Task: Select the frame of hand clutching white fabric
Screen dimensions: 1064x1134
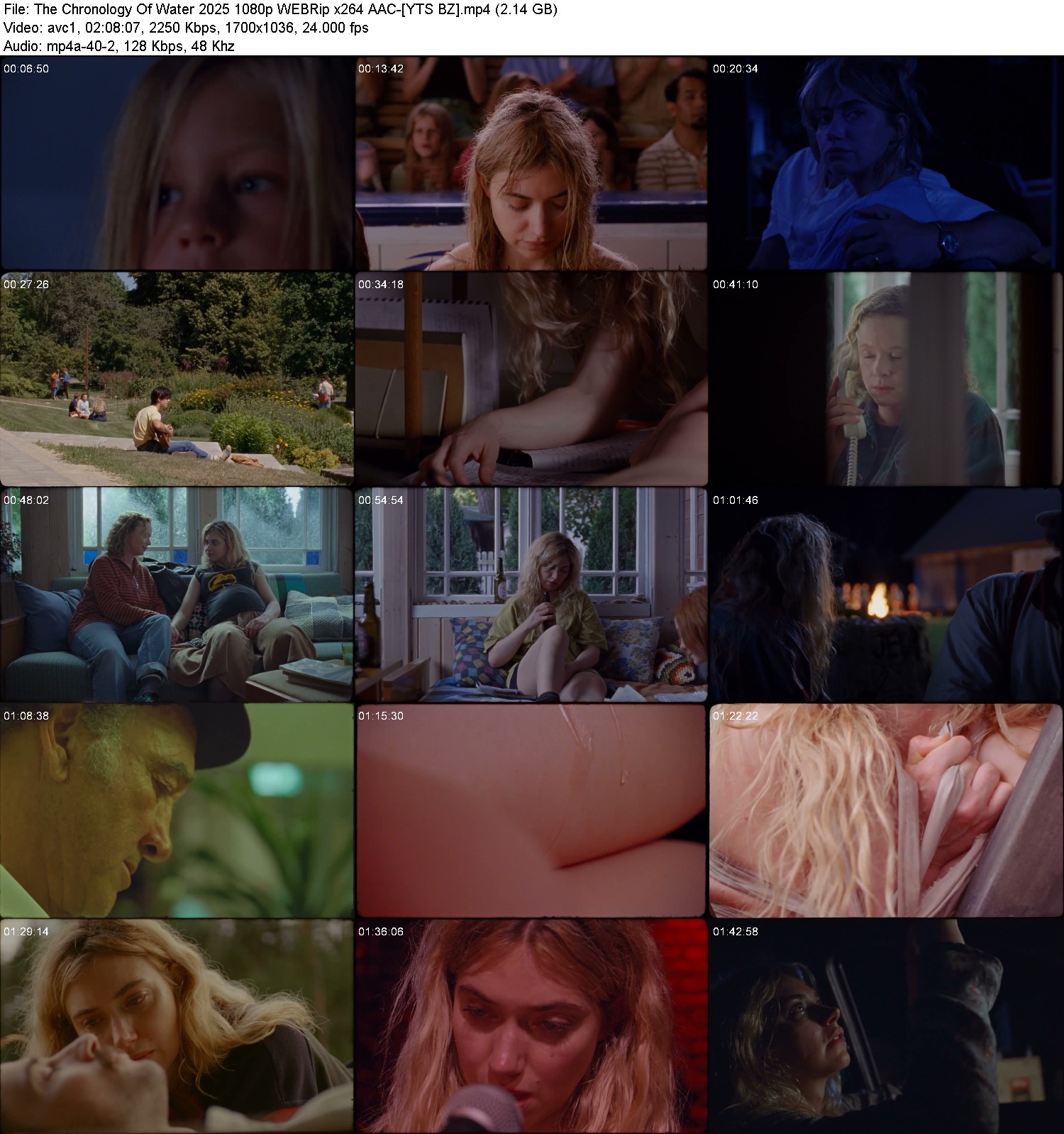Action: 887,810
